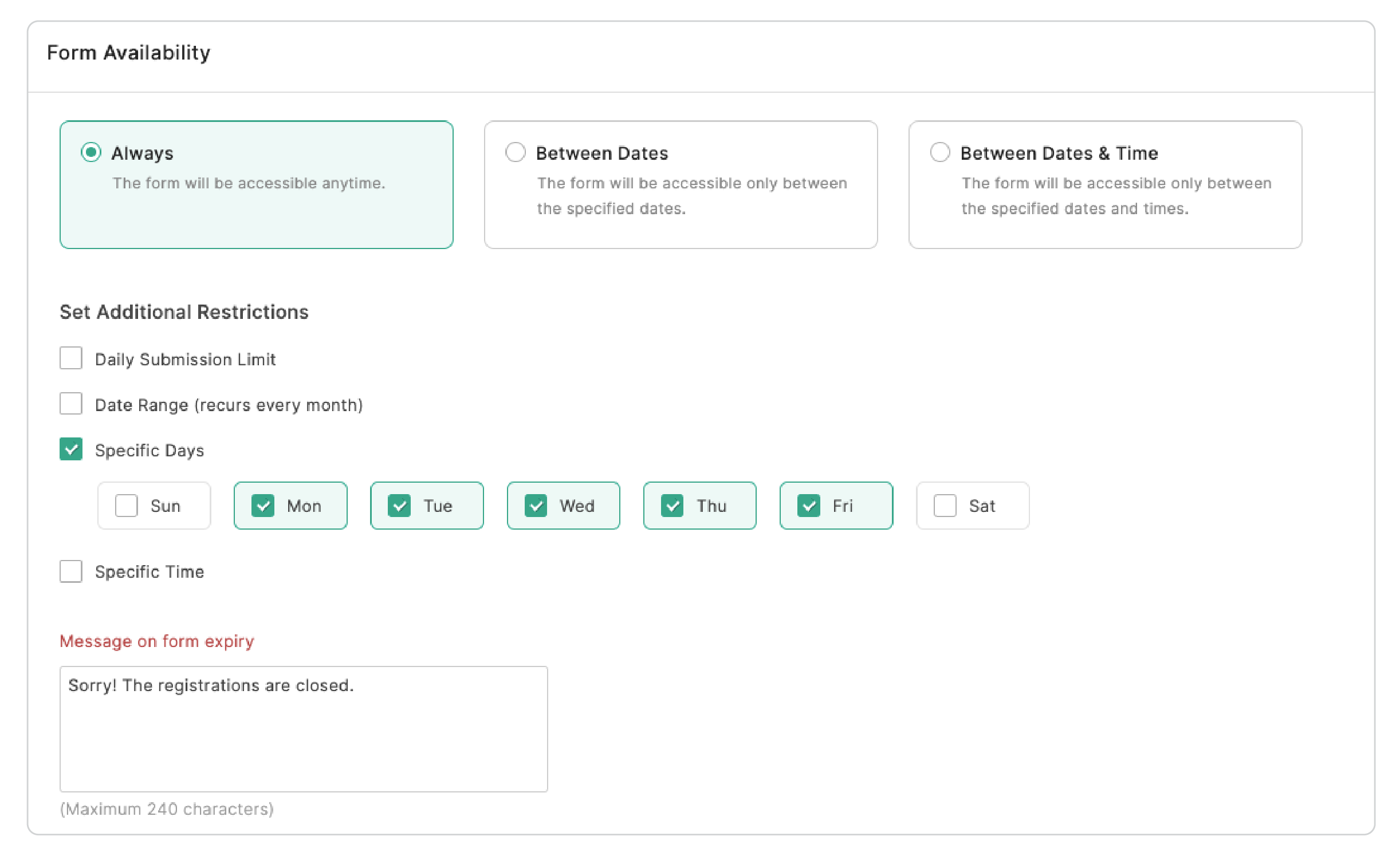The height and width of the screenshot is (860, 1400).
Task: Uncheck the Wed day checkbox
Action: [536, 506]
